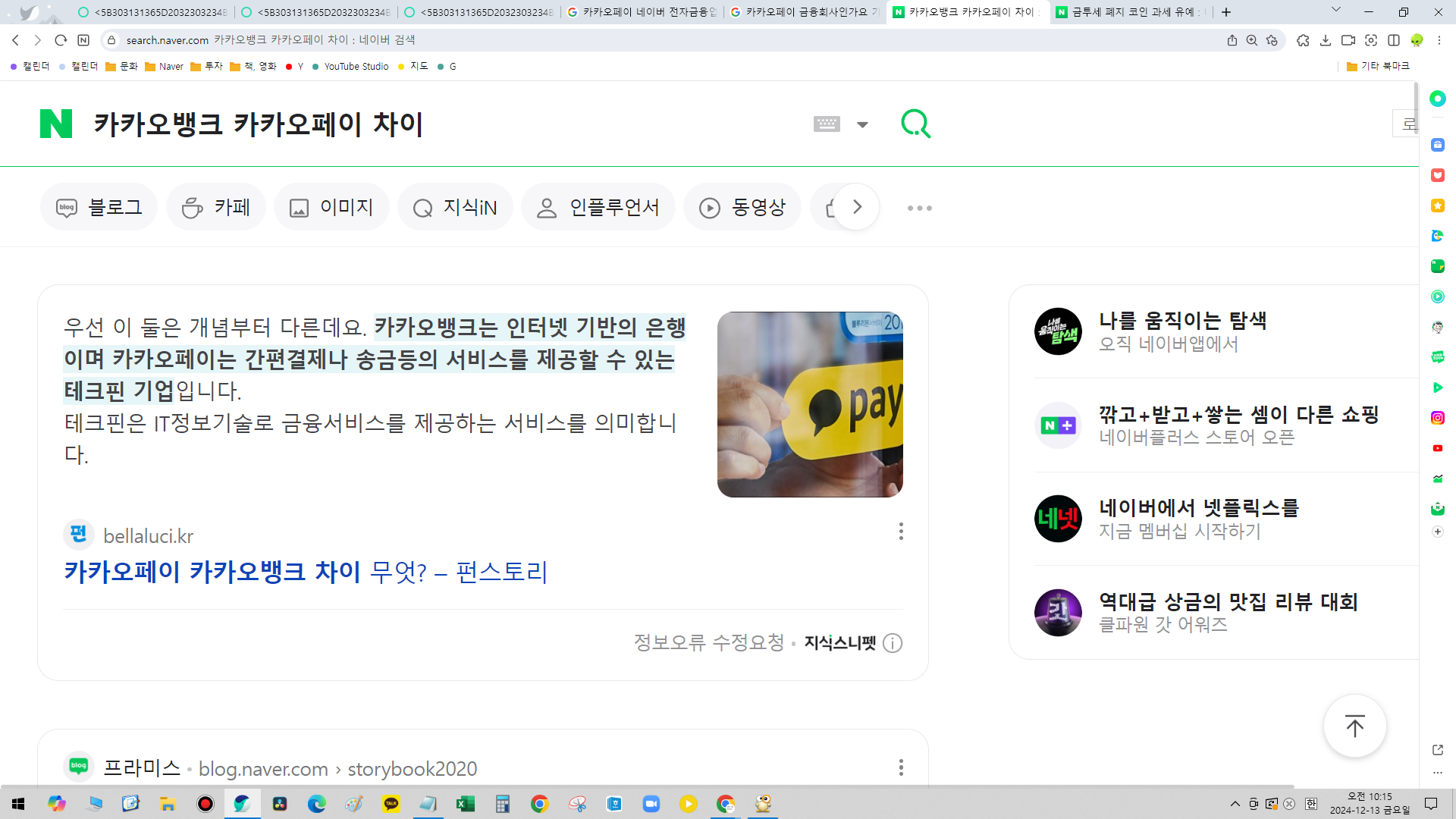Open the Kakao pay thumbnail image
Viewport: 1456px width, 819px height.
(x=810, y=404)
